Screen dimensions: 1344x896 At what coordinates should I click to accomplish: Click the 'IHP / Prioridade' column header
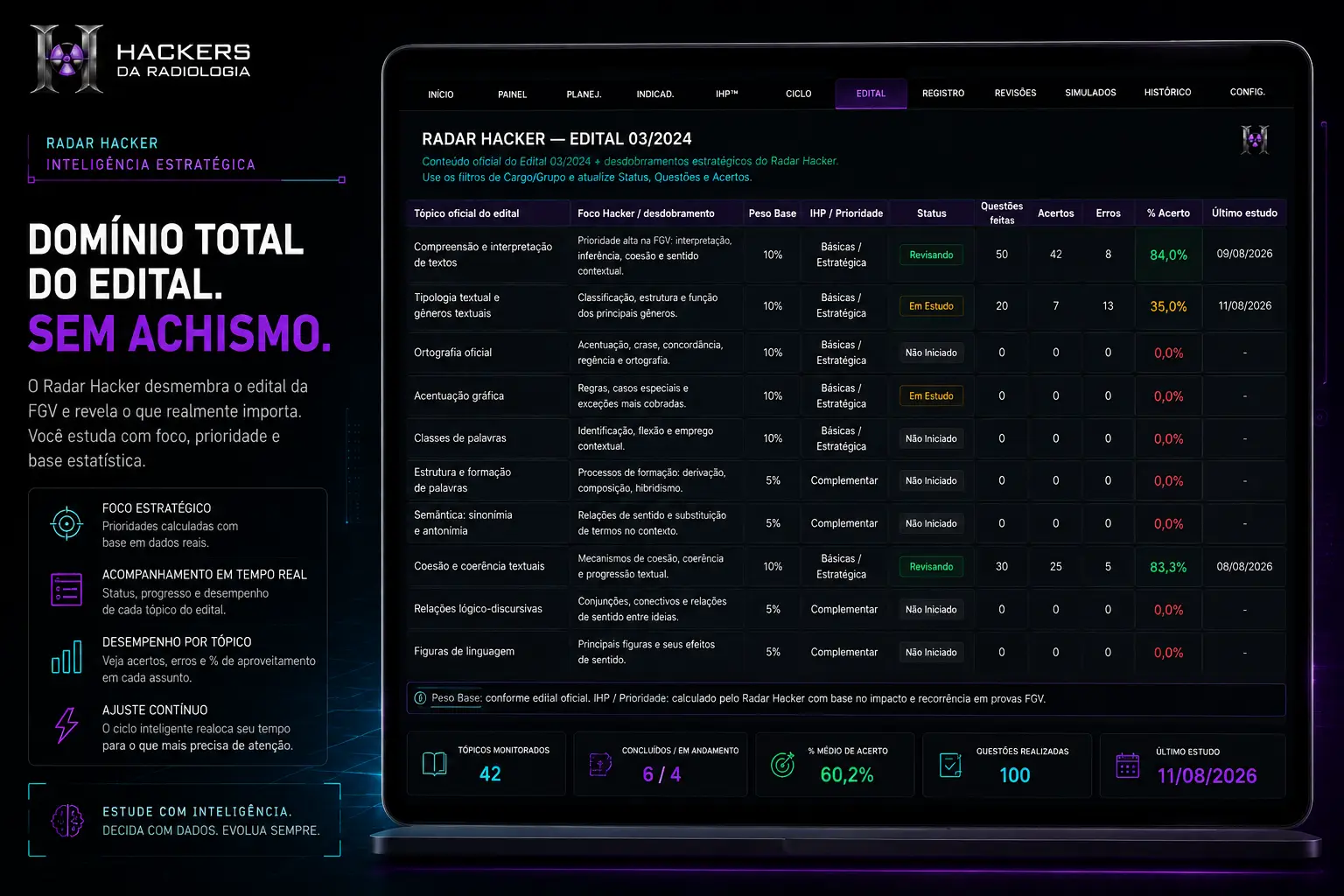(x=846, y=213)
